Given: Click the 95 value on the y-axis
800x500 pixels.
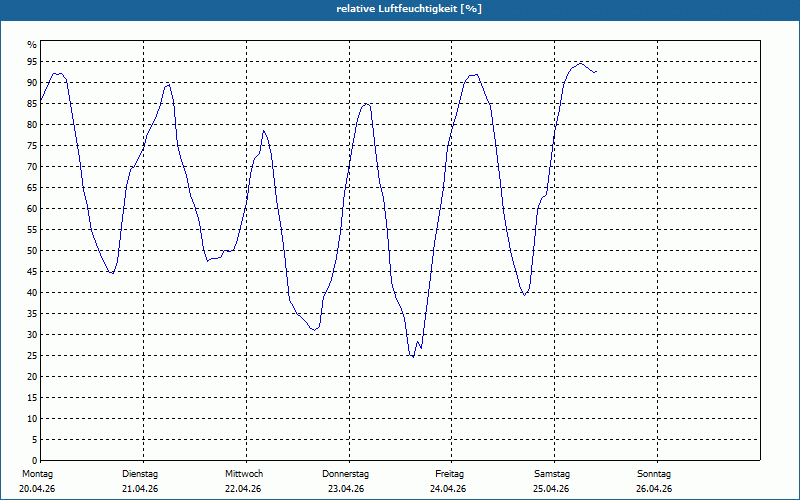Looking at the screenshot, I should tap(32, 62).
